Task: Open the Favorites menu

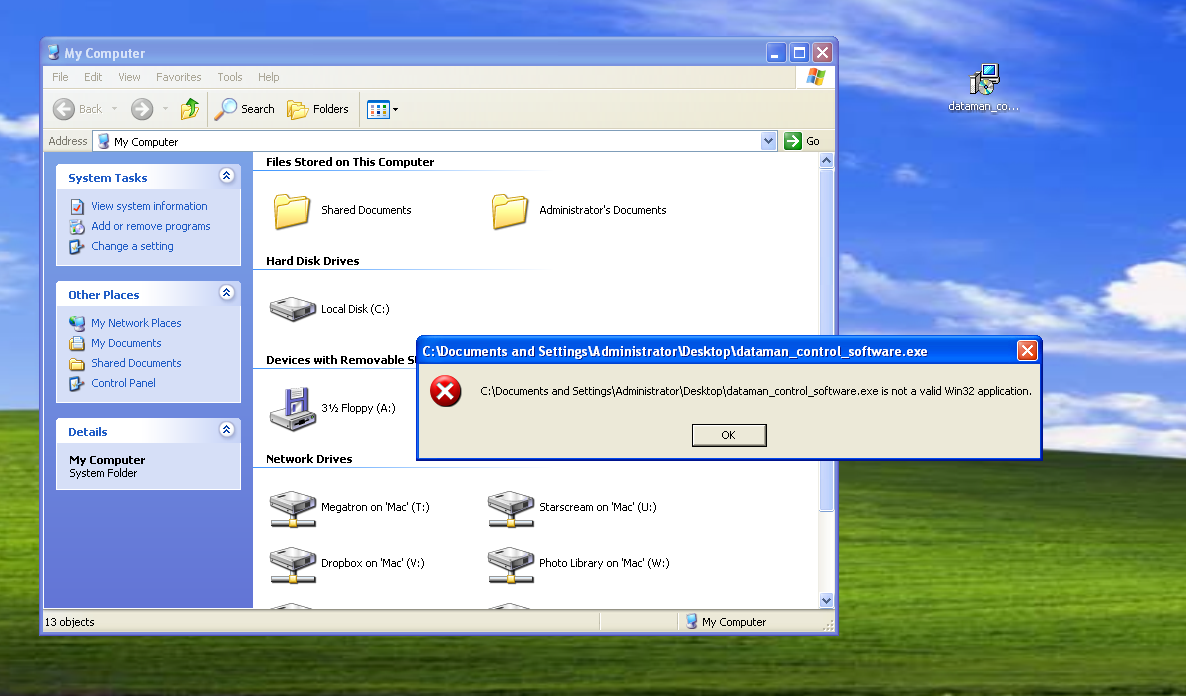Action: (x=178, y=77)
